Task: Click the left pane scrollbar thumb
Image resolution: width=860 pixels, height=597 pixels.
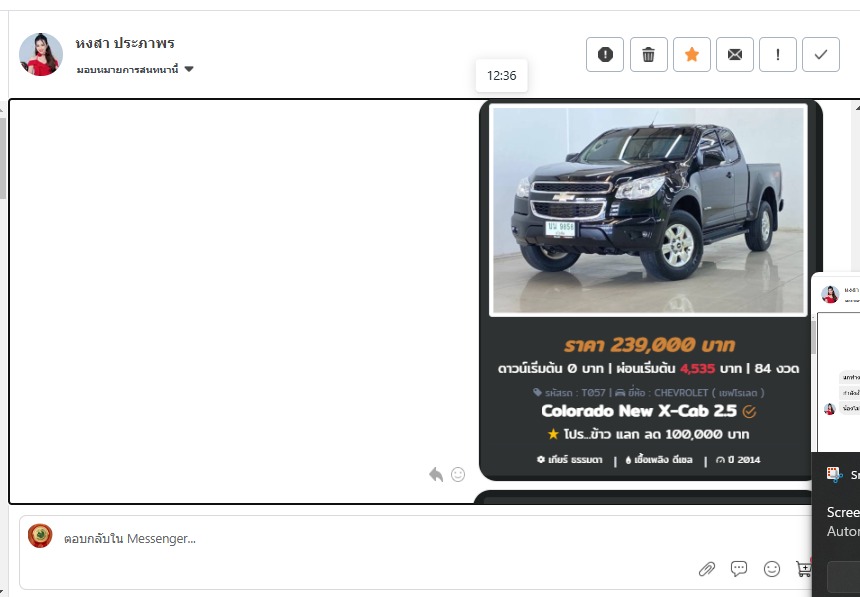Action: 3,159
